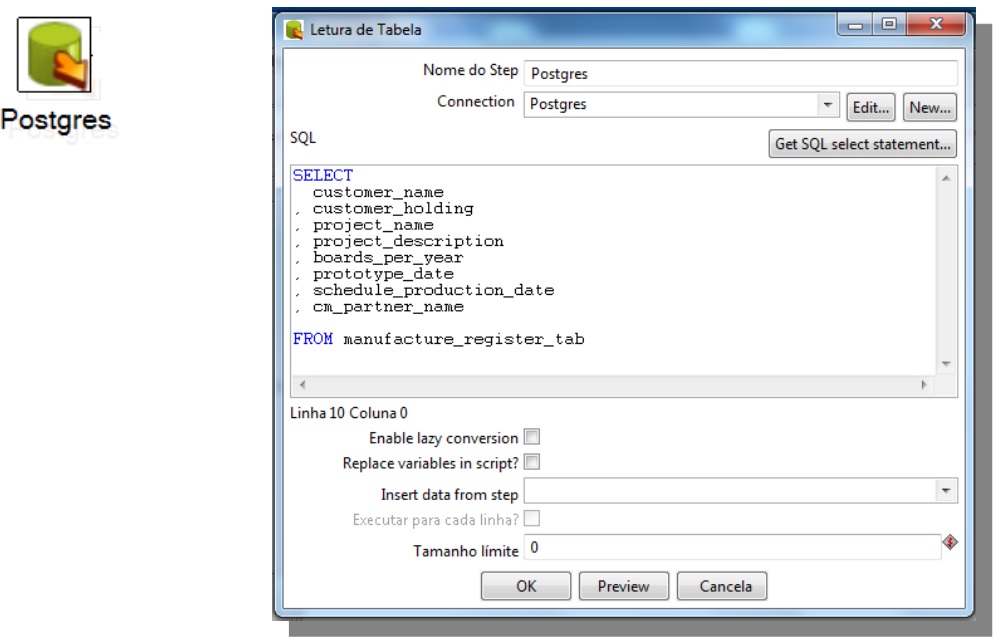Viewport: 993px width, 638px height.
Task: Confirm the dialog with OK
Action: [x=525, y=586]
